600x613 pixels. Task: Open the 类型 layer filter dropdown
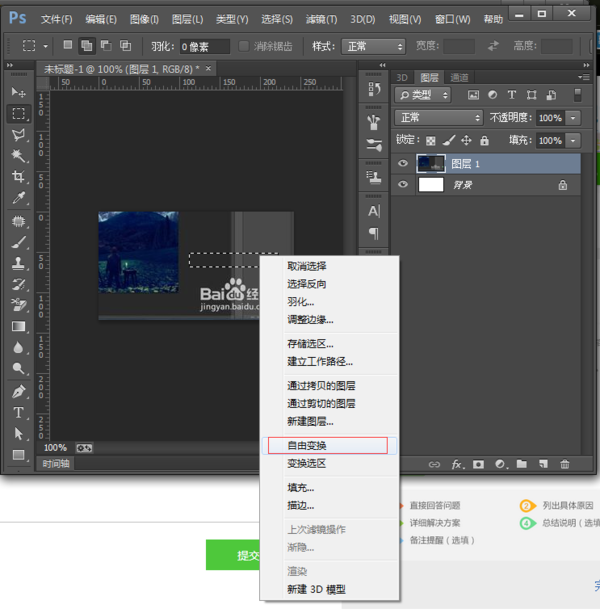coord(423,95)
